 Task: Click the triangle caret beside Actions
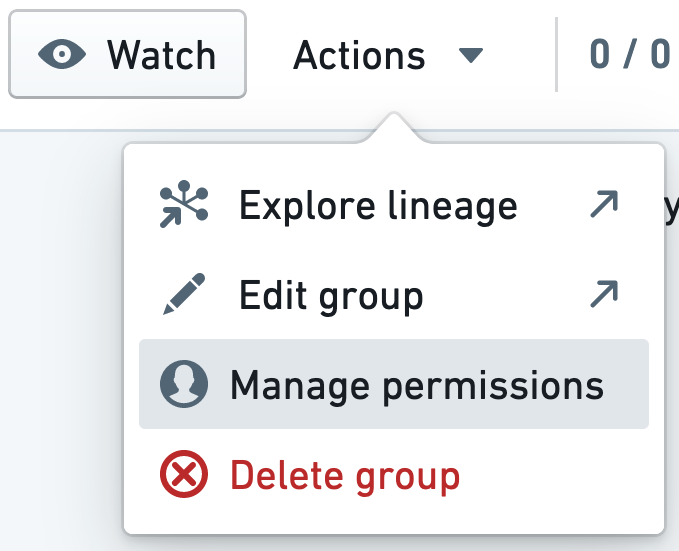tap(471, 55)
